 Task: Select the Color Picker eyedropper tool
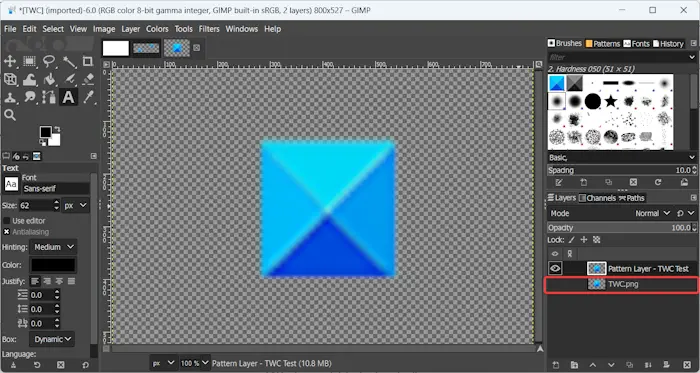point(88,97)
